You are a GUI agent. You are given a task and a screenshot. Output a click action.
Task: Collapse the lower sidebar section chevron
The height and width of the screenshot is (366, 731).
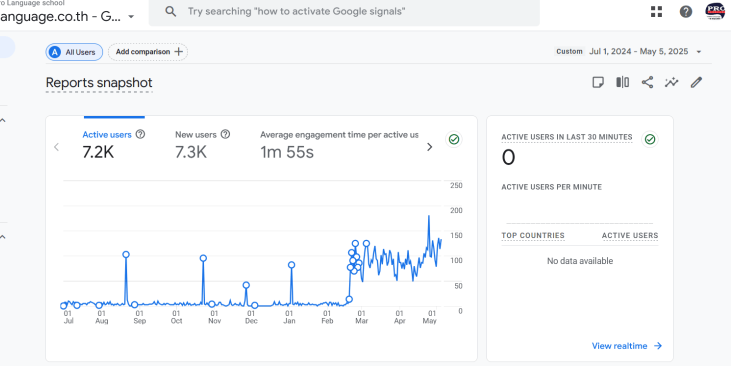pyautogui.click(x=3, y=237)
